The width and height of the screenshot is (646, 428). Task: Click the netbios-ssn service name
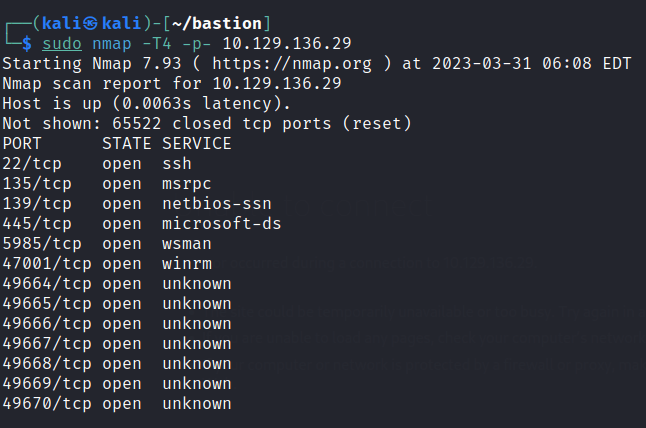[216, 203]
